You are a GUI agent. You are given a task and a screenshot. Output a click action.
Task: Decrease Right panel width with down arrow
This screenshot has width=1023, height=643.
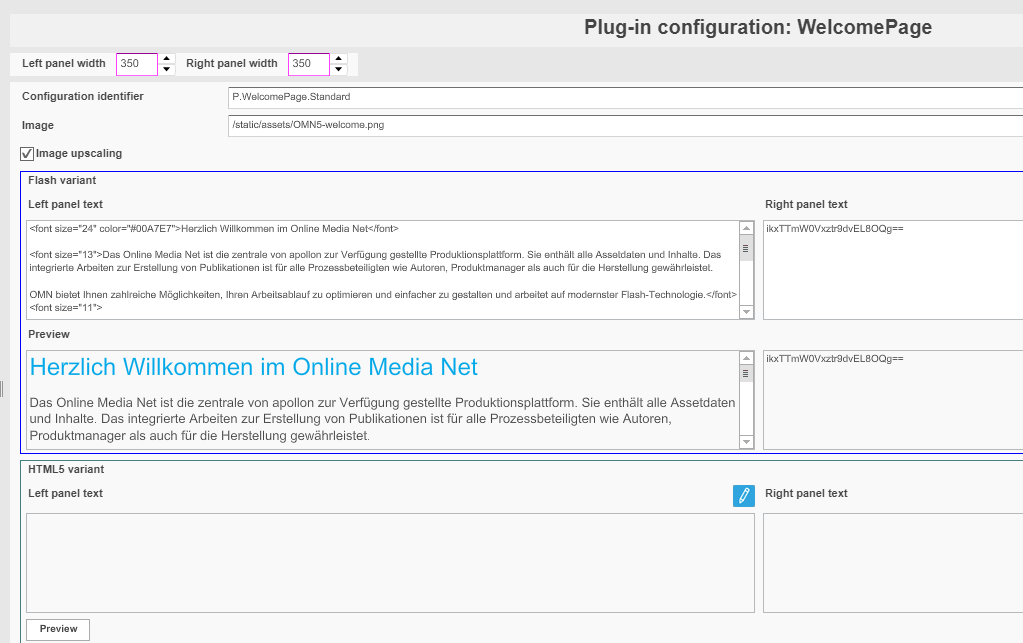(339, 70)
